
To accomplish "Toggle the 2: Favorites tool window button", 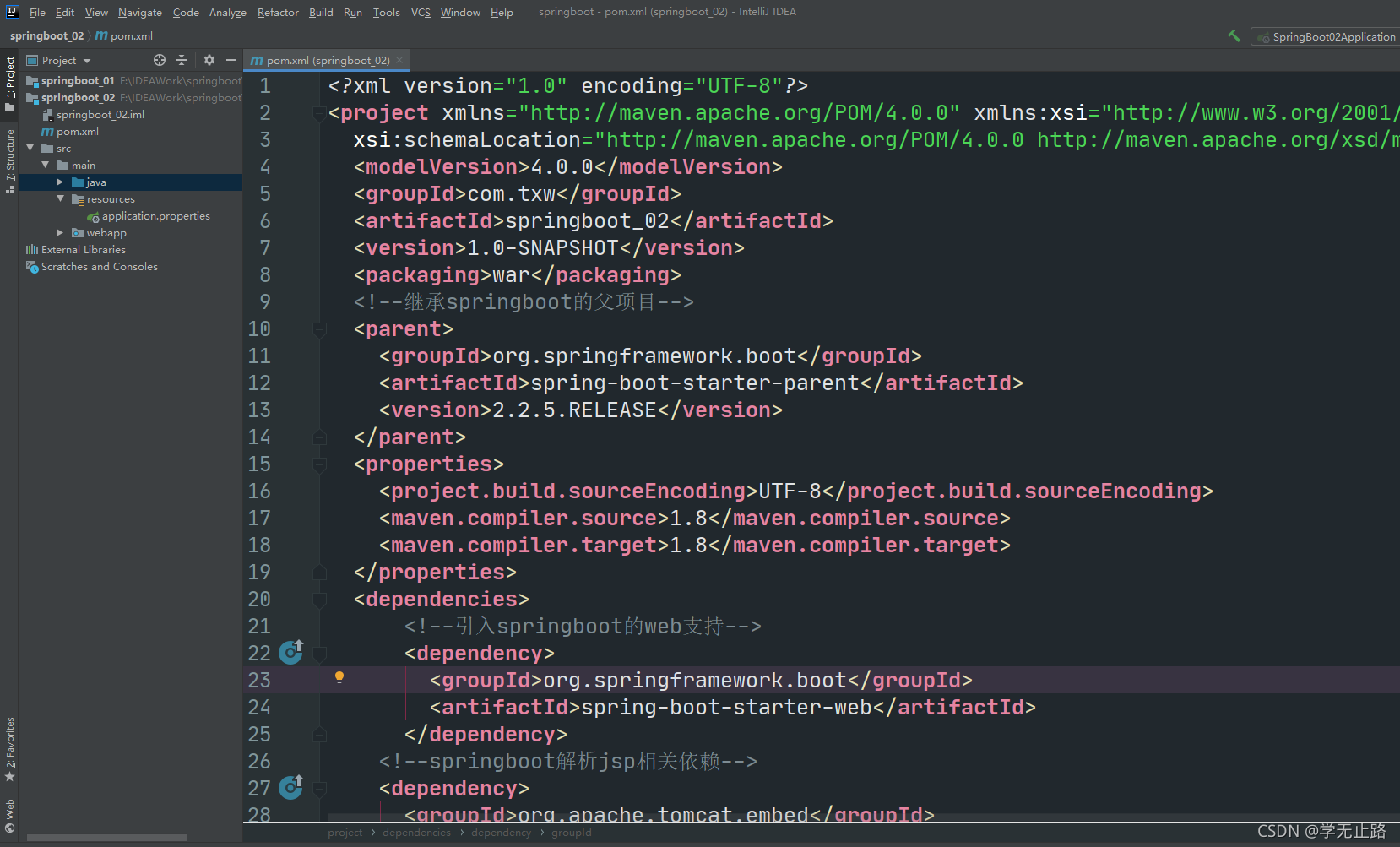I will 9,749.
